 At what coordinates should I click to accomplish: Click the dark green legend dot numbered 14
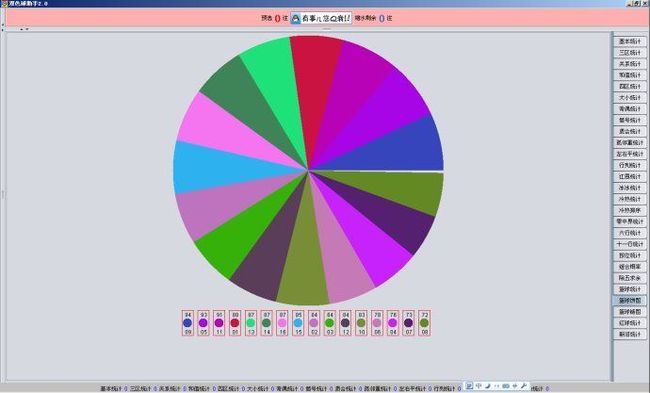(267, 323)
